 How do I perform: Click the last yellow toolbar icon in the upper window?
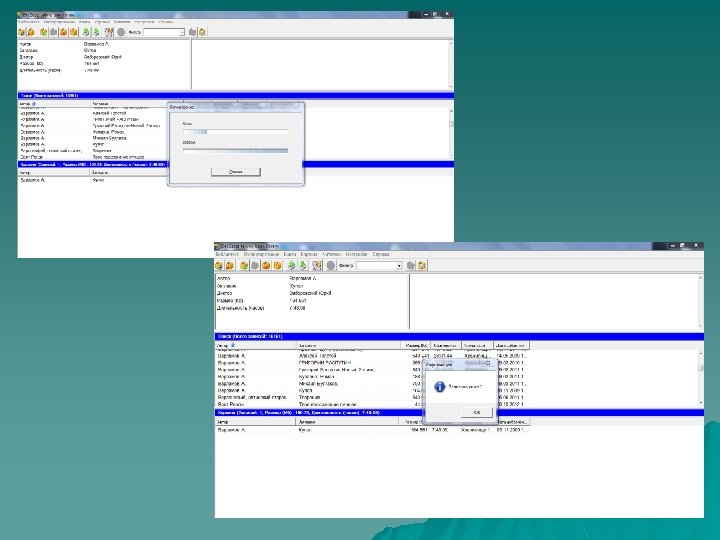(202, 32)
